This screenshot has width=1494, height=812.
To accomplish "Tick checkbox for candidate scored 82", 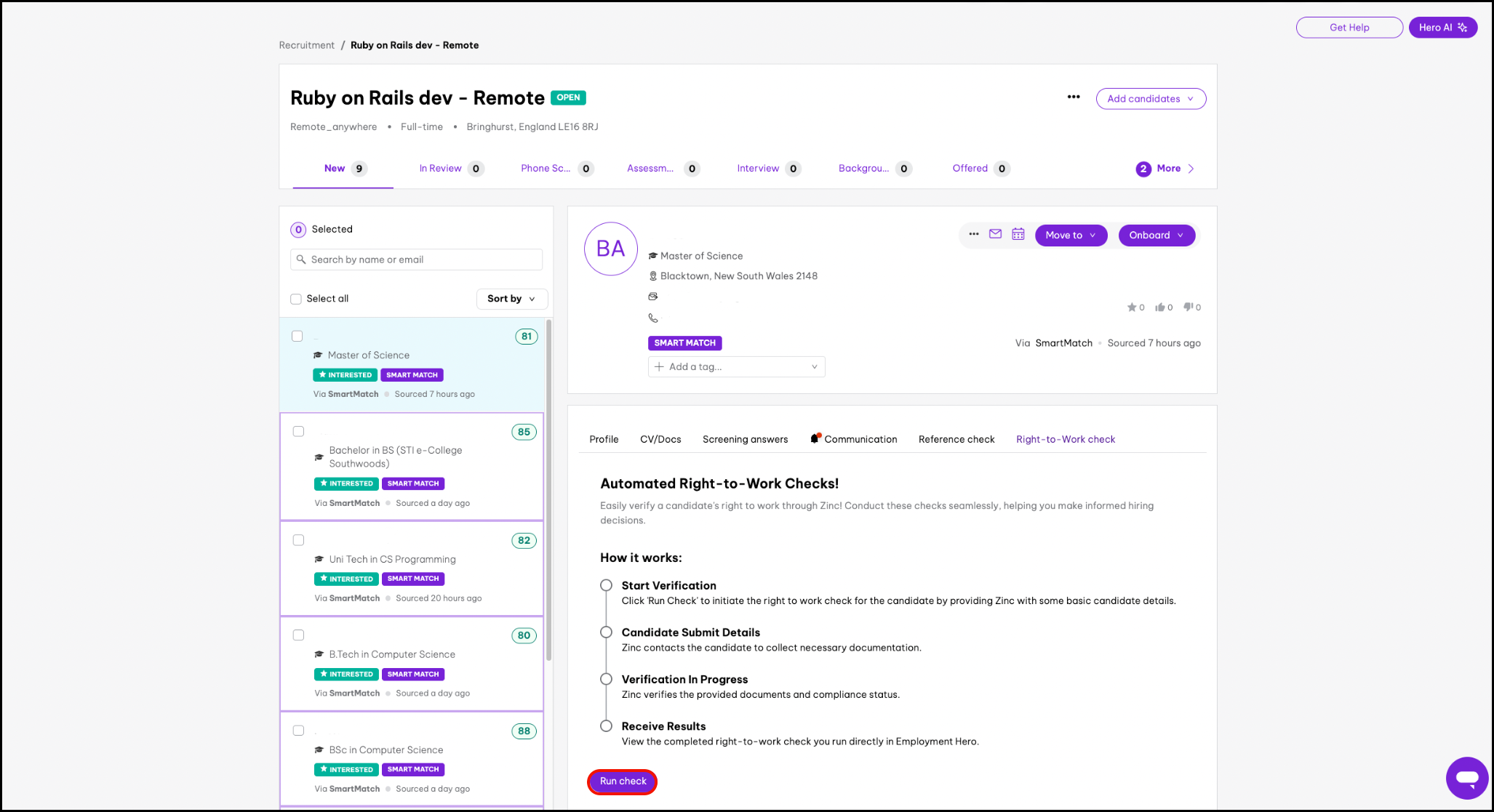I will pyautogui.click(x=298, y=540).
